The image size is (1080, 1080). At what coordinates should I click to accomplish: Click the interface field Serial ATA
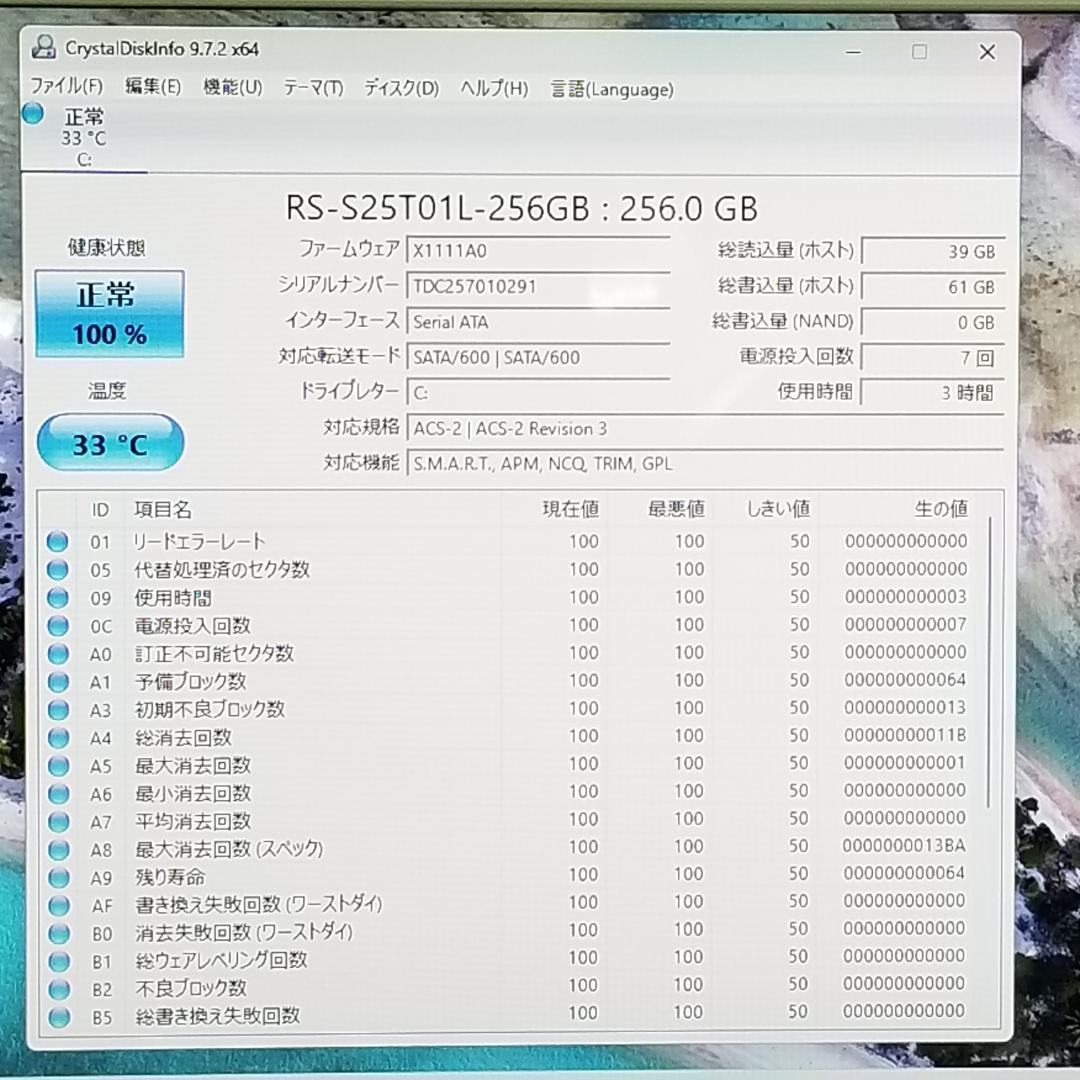pyautogui.click(x=538, y=322)
